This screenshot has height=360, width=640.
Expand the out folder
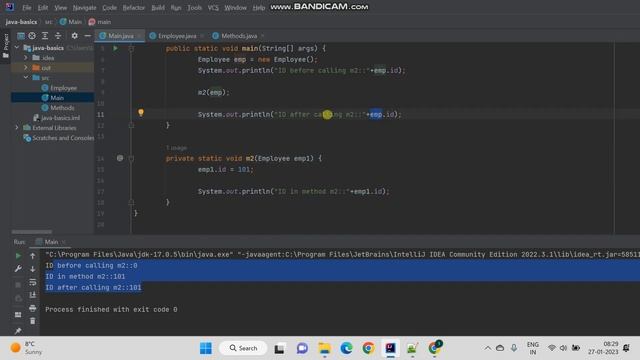coord(26,67)
